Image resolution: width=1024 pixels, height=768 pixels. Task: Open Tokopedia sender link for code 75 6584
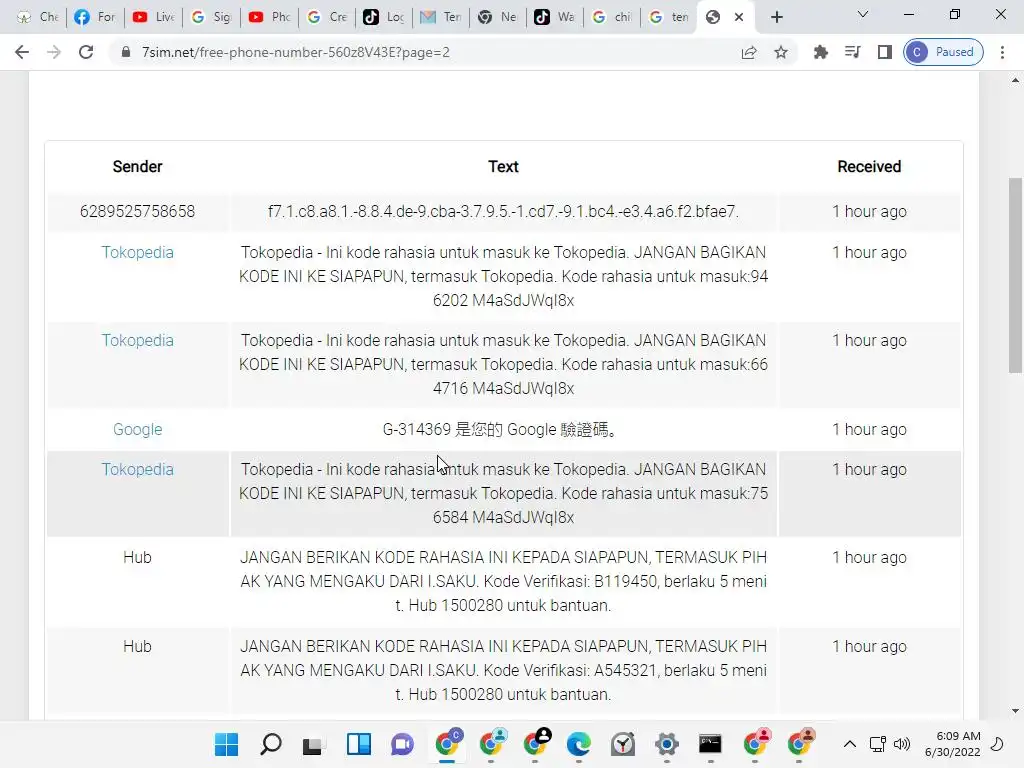[137, 470]
